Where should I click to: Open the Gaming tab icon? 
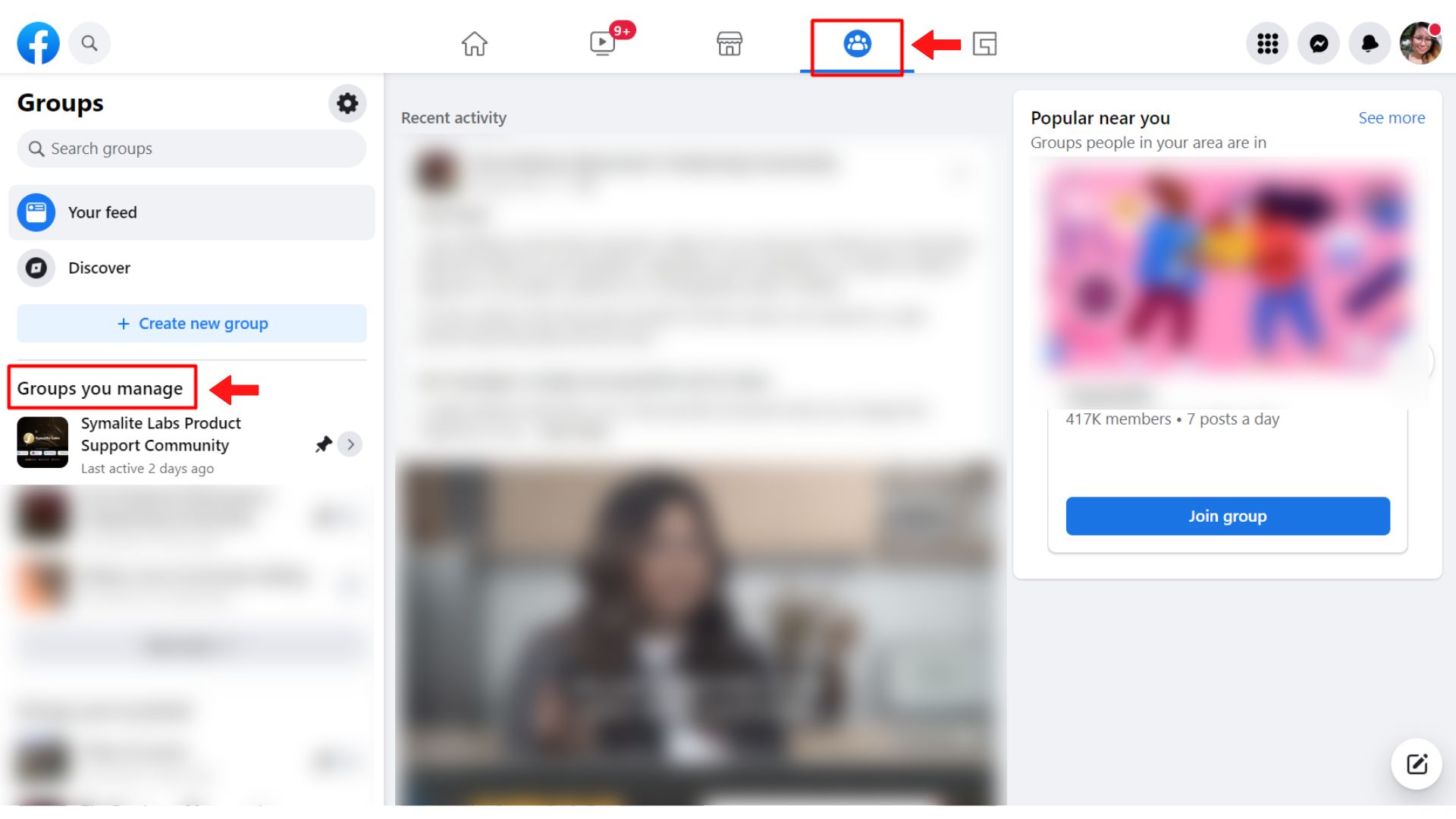pos(984,43)
